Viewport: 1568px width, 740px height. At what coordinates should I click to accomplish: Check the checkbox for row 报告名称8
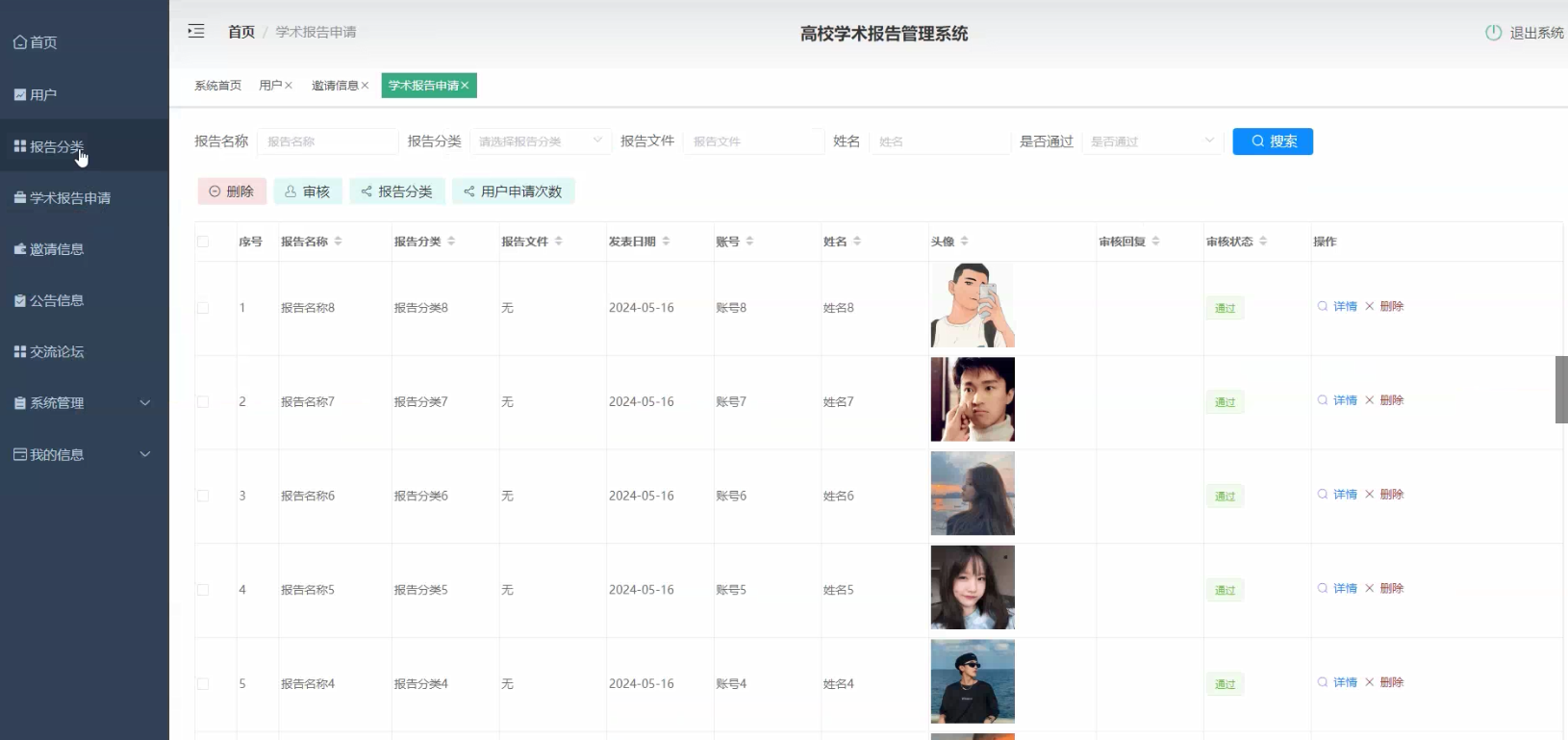pyautogui.click(x=203, y=308)
